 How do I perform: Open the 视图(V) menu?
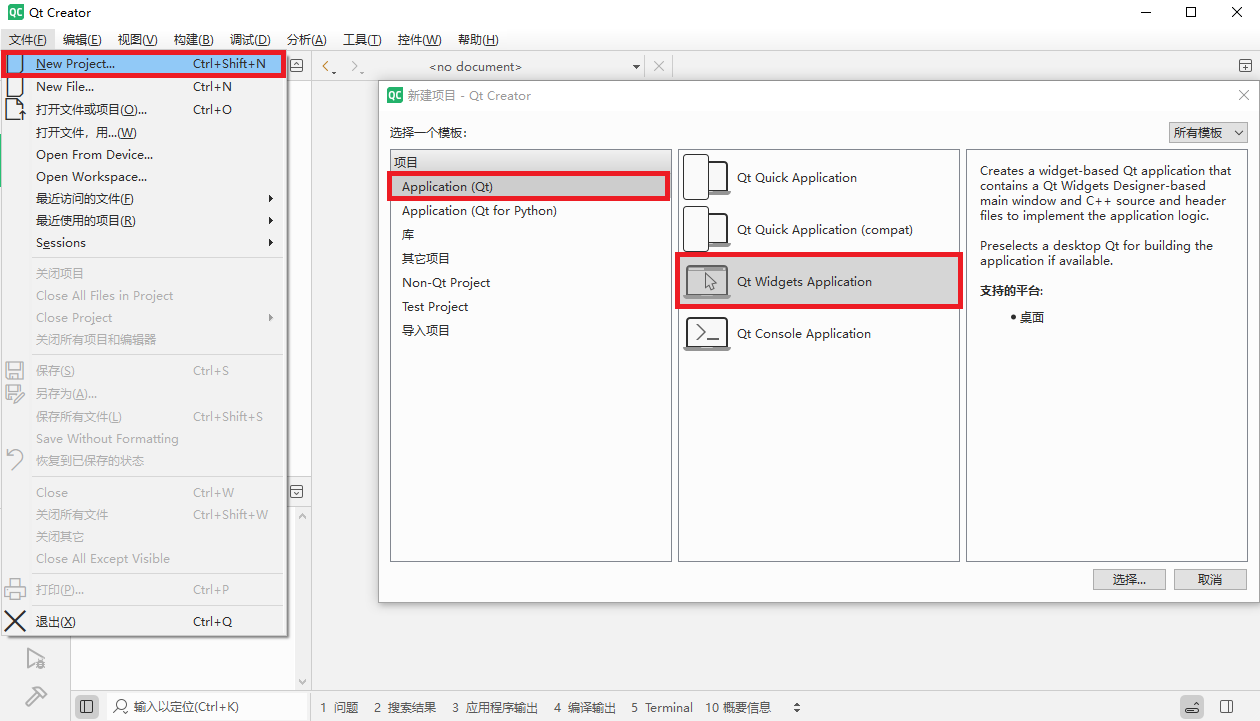(137, 40)
